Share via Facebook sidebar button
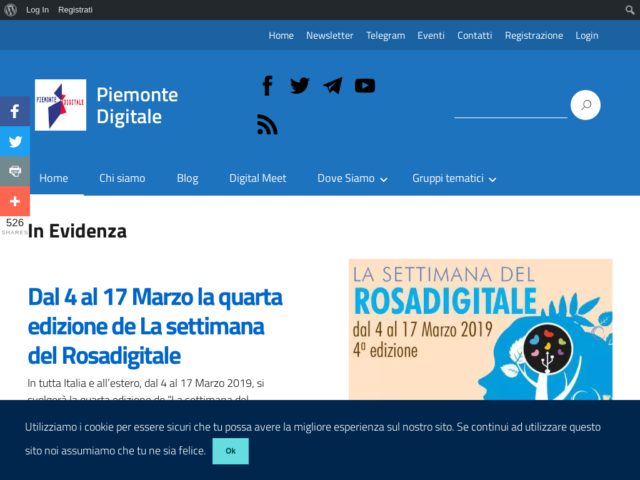 coord(15,112)
